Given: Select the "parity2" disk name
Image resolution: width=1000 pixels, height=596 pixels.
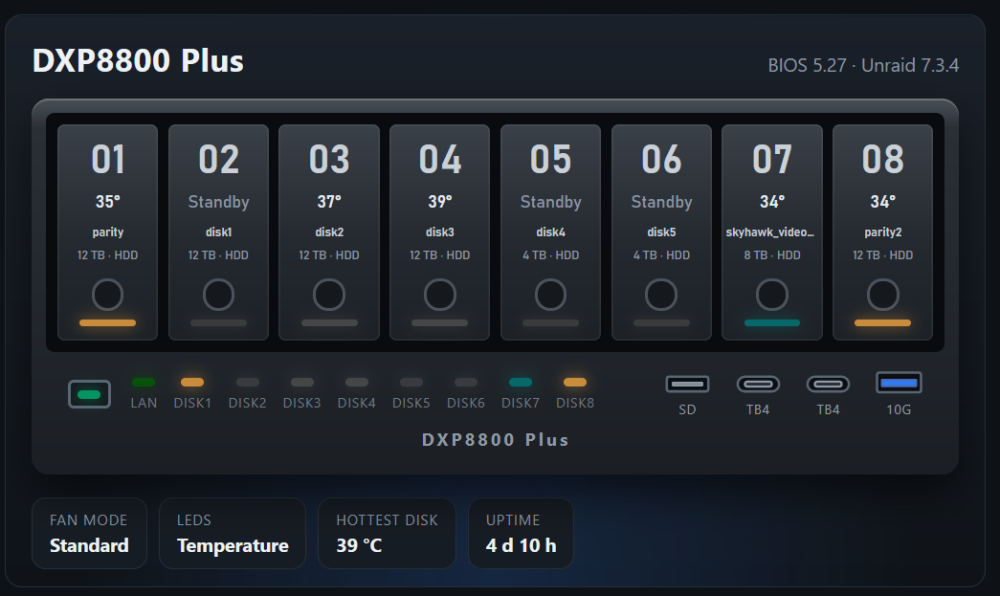Looking at the screenshot, I should click(883, 233).
